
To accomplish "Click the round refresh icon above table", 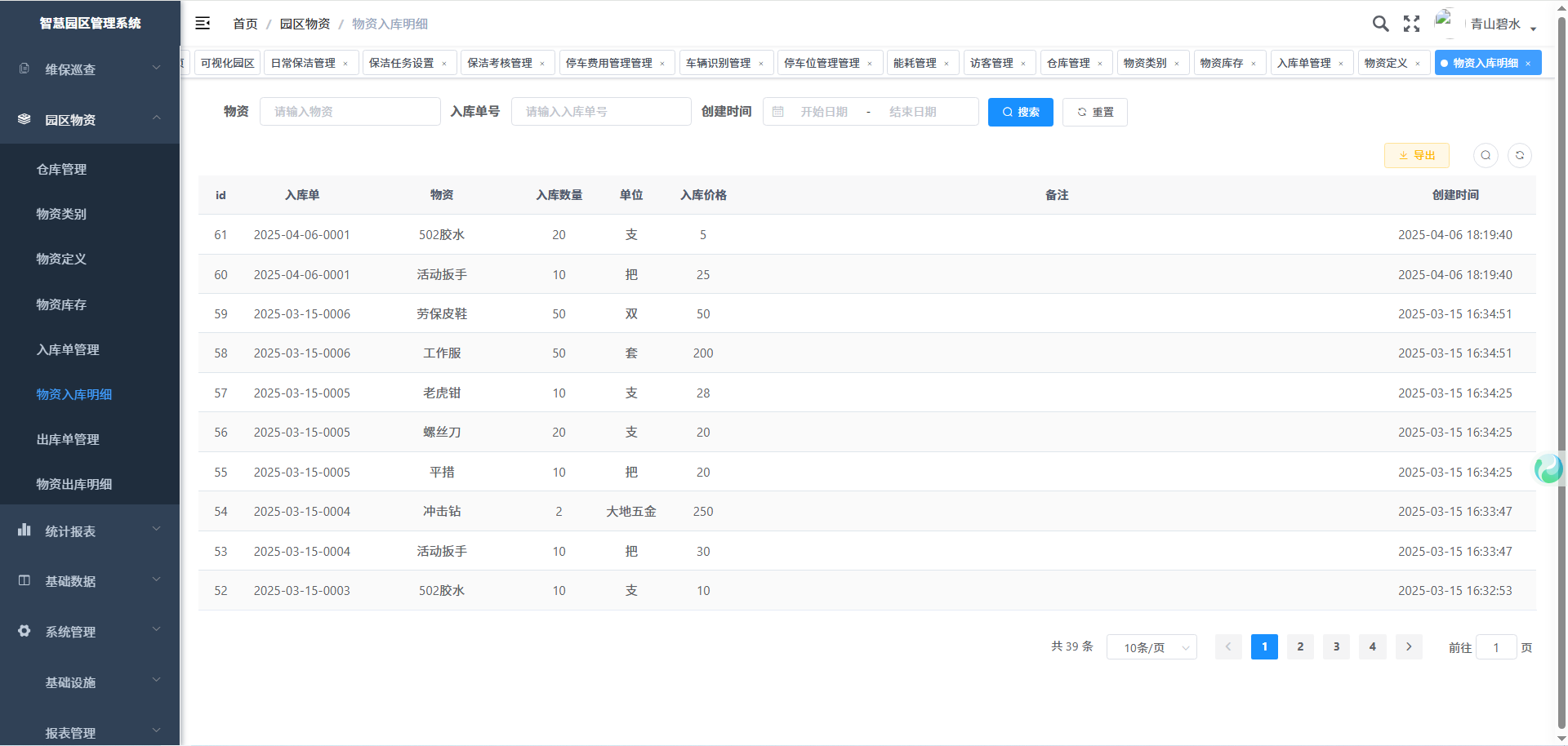I will (x=1520, y=155).
